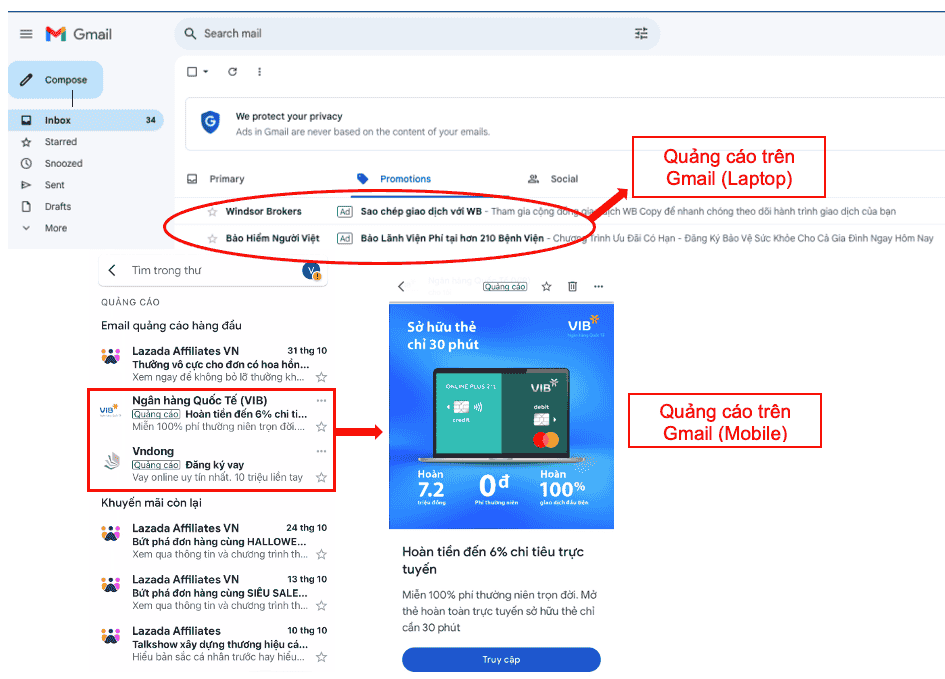Star the 10 thg 10 Lazada Affiliates email
This screenshot has width=945, height=679.
[322, 657]
